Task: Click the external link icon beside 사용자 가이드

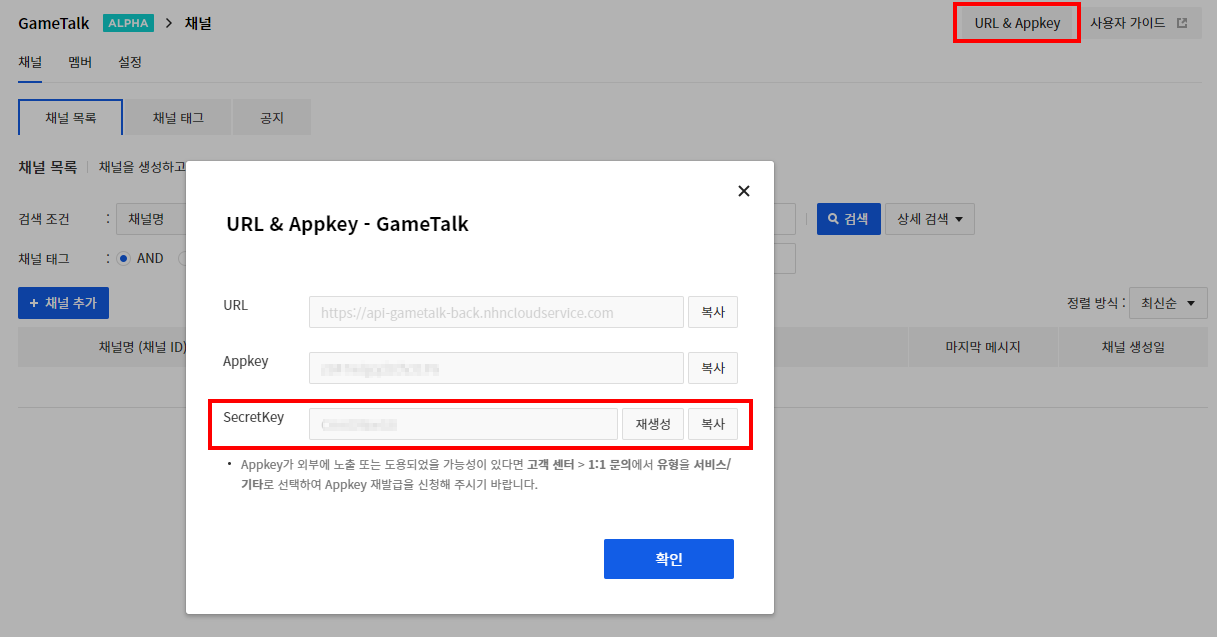Action: (1182, 23)
